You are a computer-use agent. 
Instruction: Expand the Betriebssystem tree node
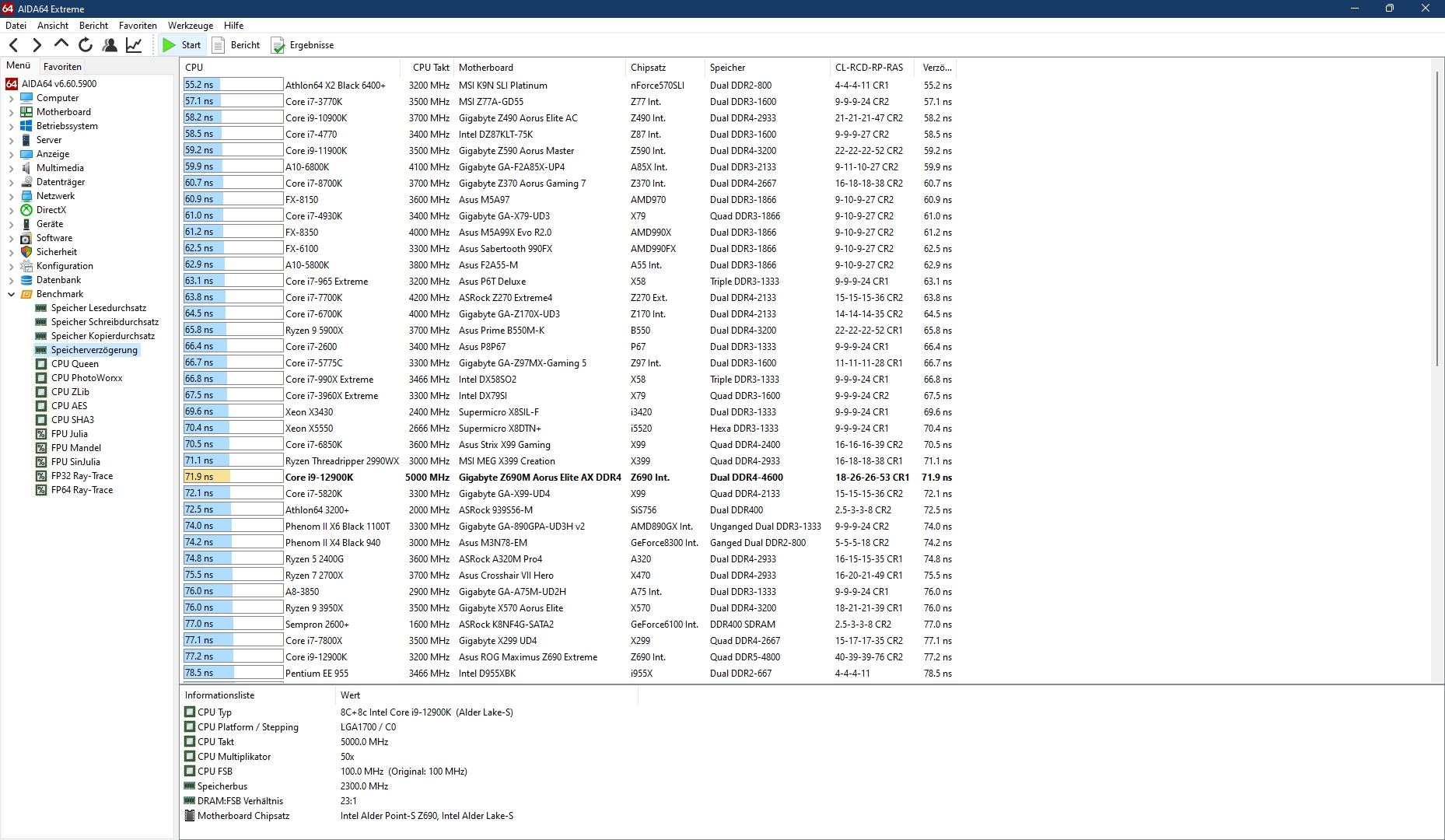pos(11,127)
